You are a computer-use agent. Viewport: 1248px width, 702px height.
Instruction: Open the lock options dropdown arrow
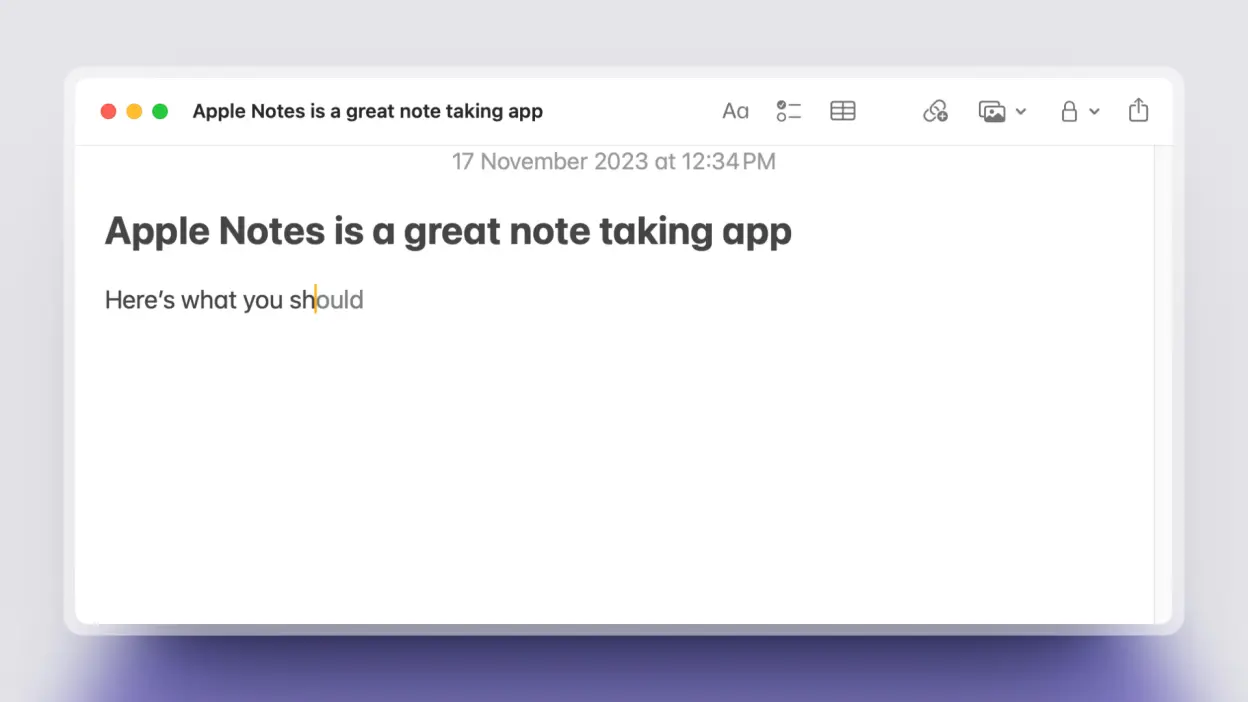[x=1094, y=111]
